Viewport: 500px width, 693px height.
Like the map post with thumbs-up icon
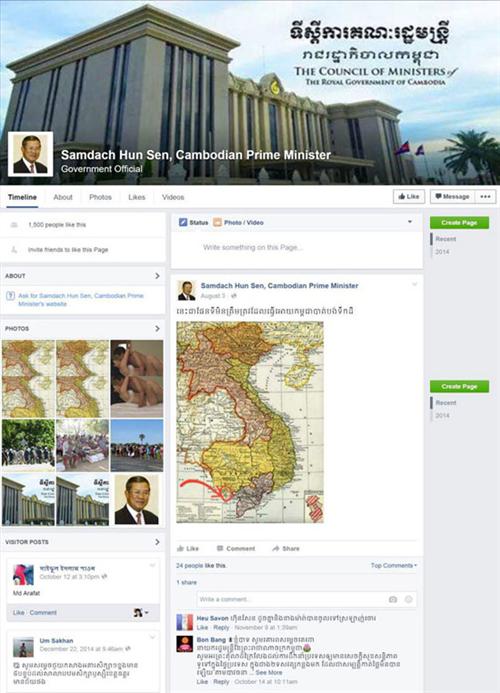tap(180, 548)
